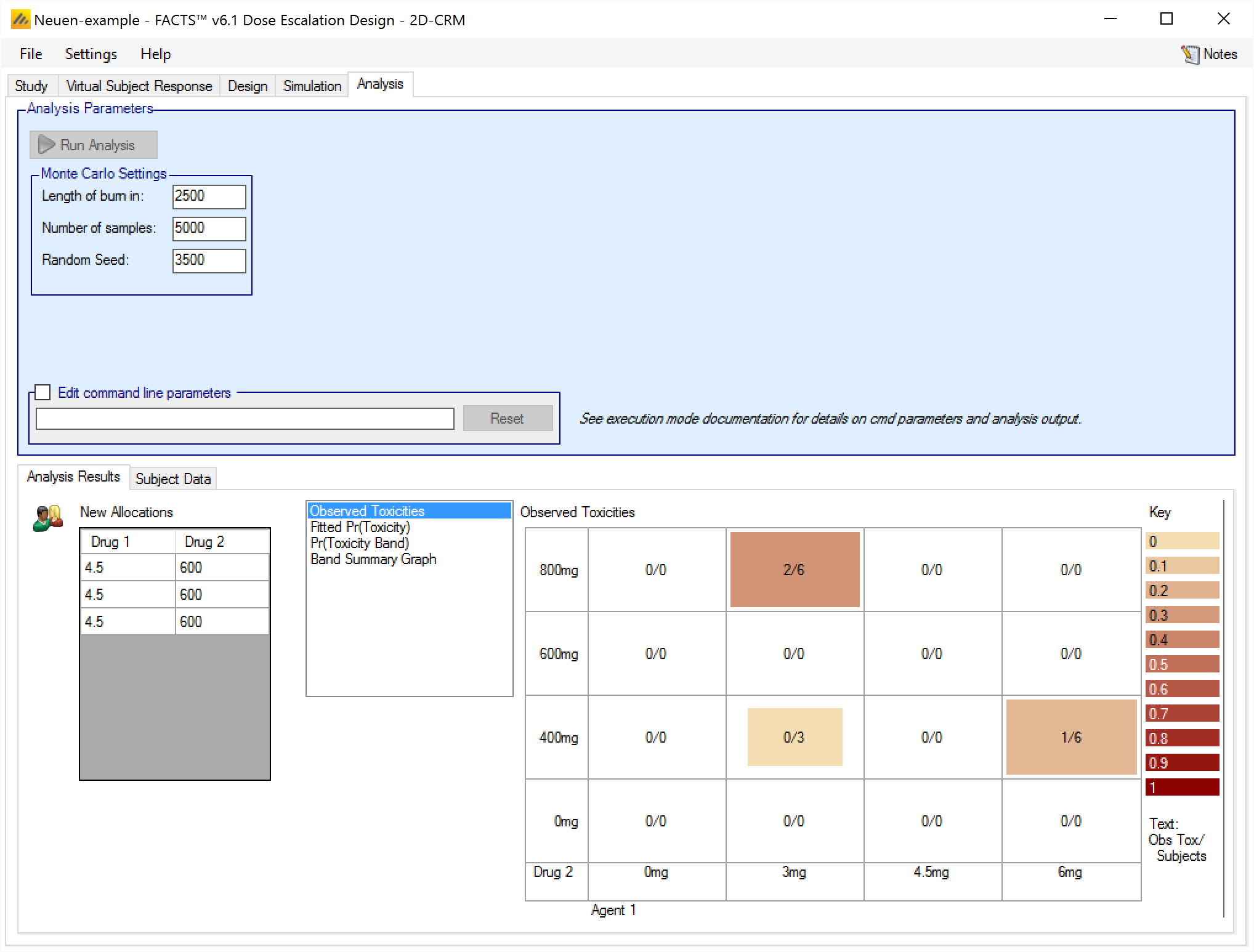1254x952 pixels.
Task: Click the 0.5 key color swatch
Action: (x=1182, y=664)
